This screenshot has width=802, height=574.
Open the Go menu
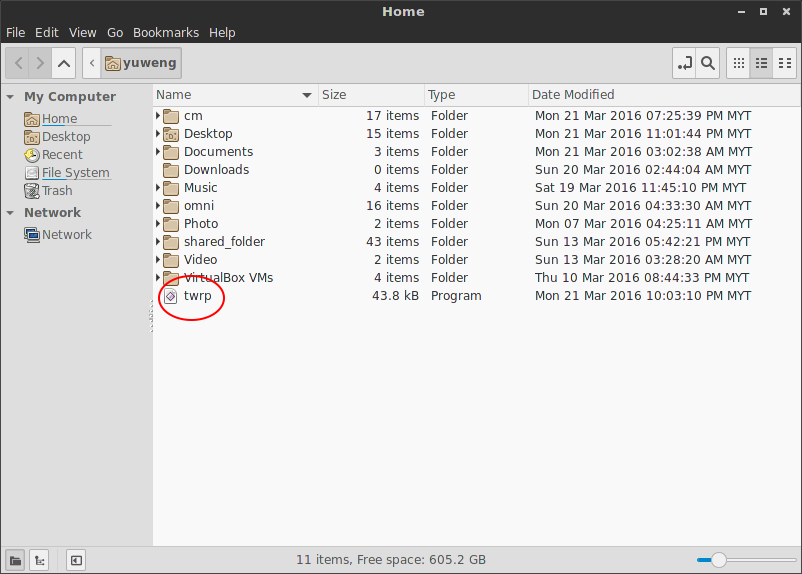115,33
